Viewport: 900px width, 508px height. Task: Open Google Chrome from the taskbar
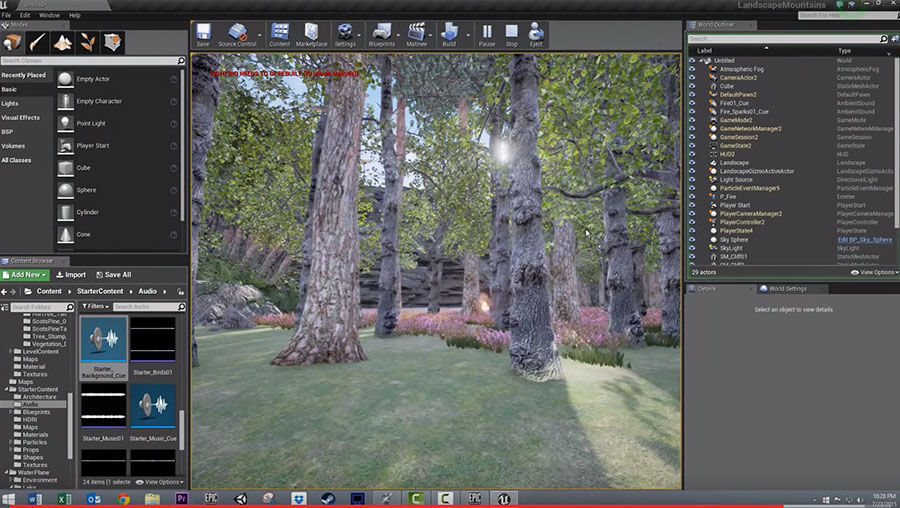click(123, 498)
